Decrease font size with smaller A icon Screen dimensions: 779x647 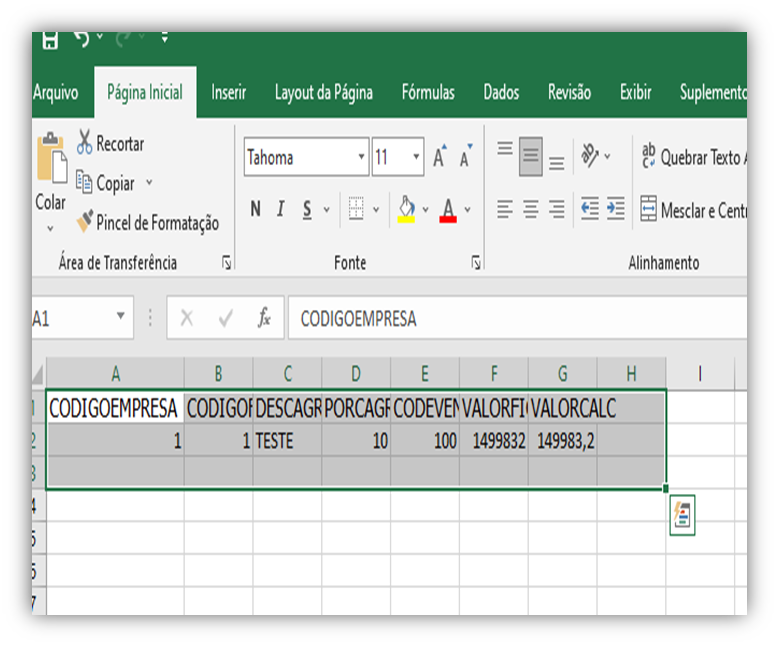point(466,157)
